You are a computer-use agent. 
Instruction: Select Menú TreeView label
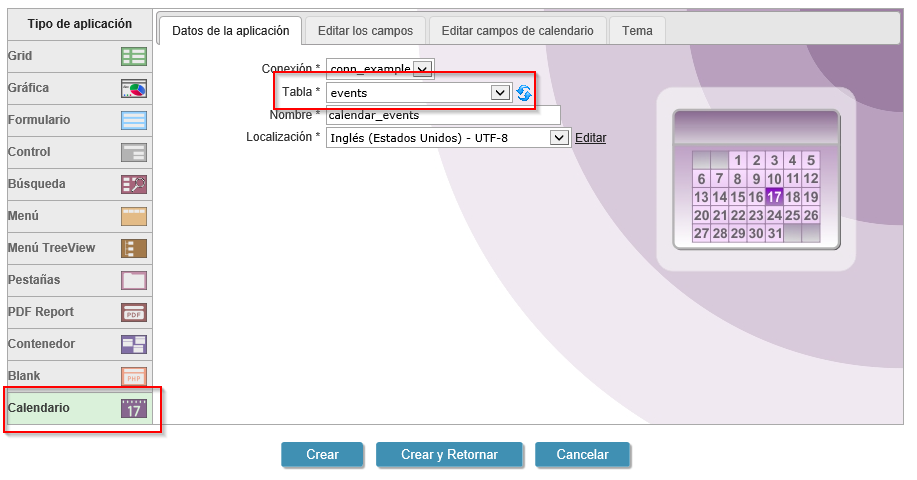point(51,247)
